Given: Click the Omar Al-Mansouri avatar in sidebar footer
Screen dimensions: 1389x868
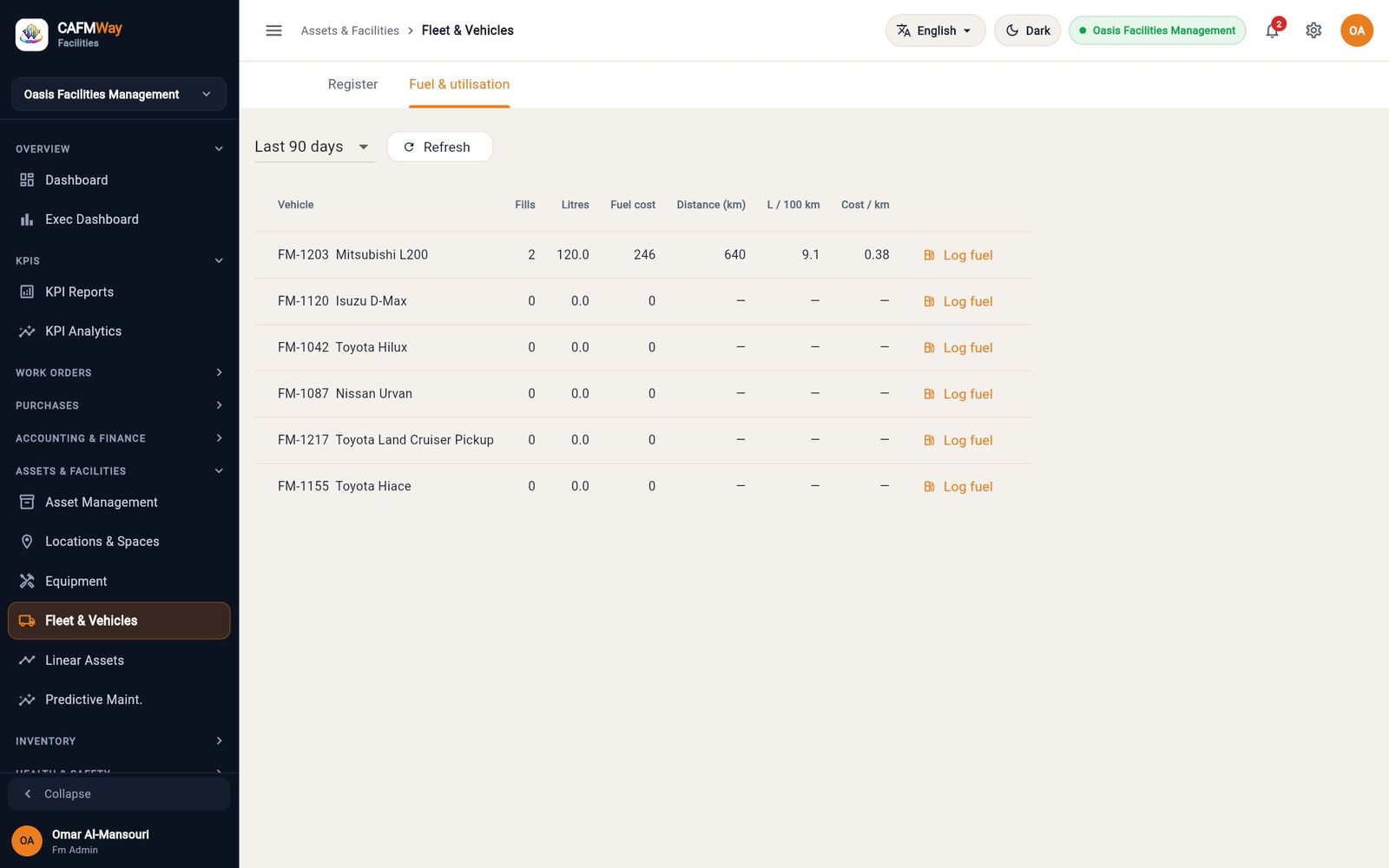Looking at the screenshot, I should (27, 840).
